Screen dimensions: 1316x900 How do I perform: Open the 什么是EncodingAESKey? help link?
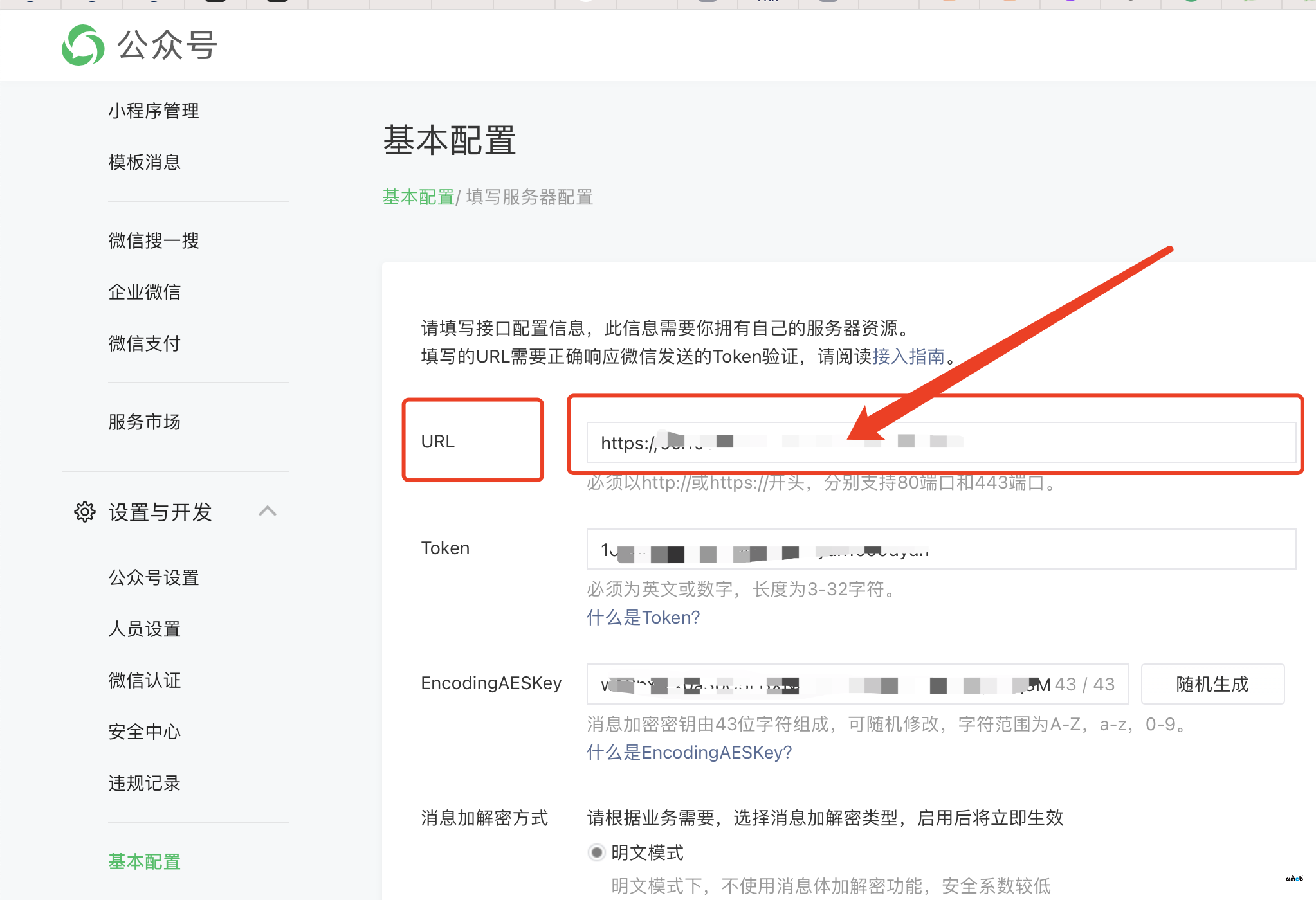point(689,752)
